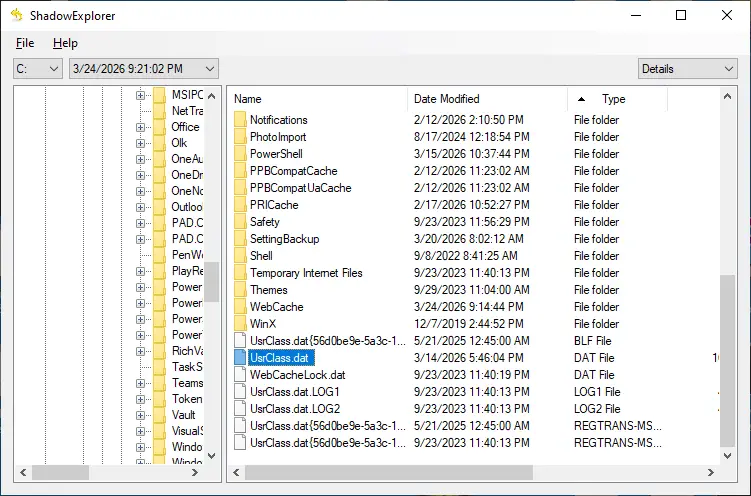
Task: Click the Teams folder icon in tree
Action: click(x=159, y=383)
